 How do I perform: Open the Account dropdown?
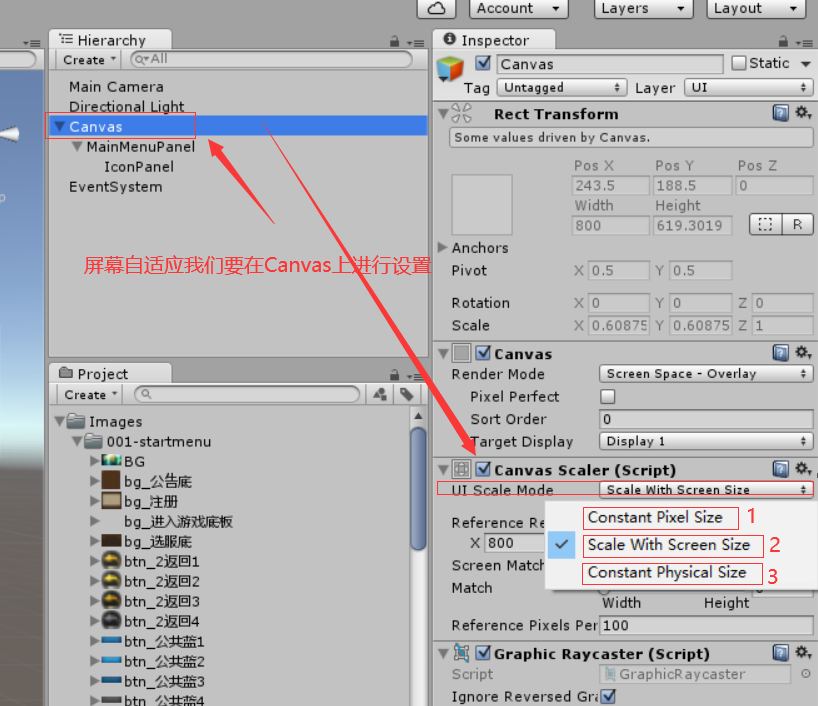tap(518, 8)
